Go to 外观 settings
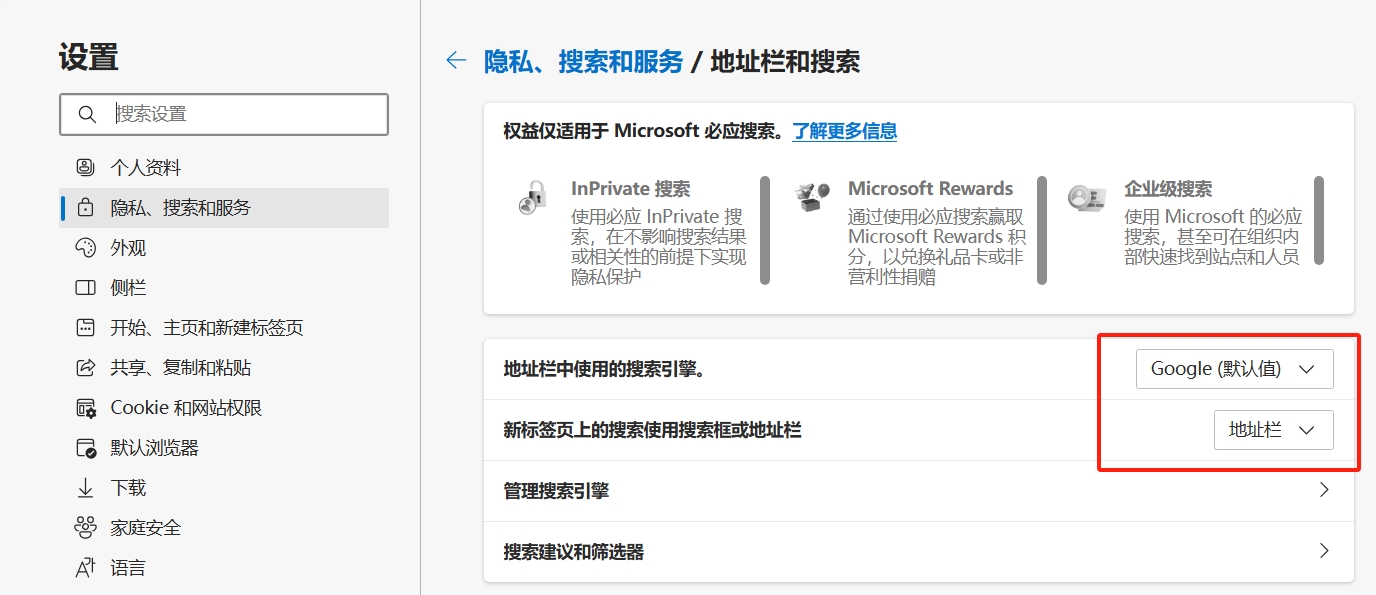1376x595 pixels. click(x=224, y=248)
